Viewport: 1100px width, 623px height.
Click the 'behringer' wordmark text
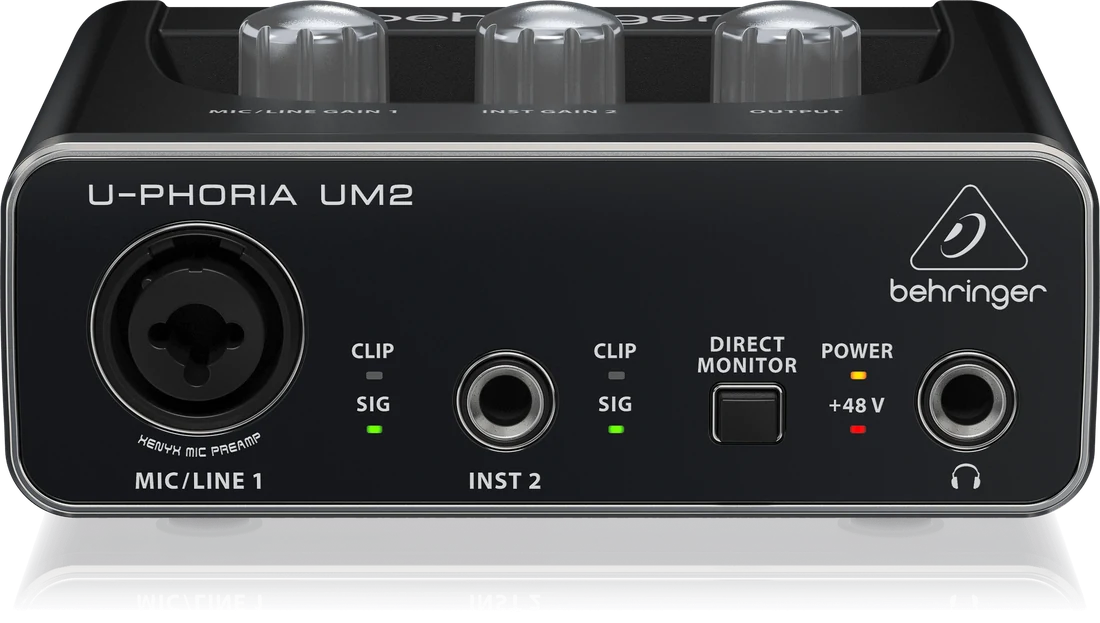(968, 291)
